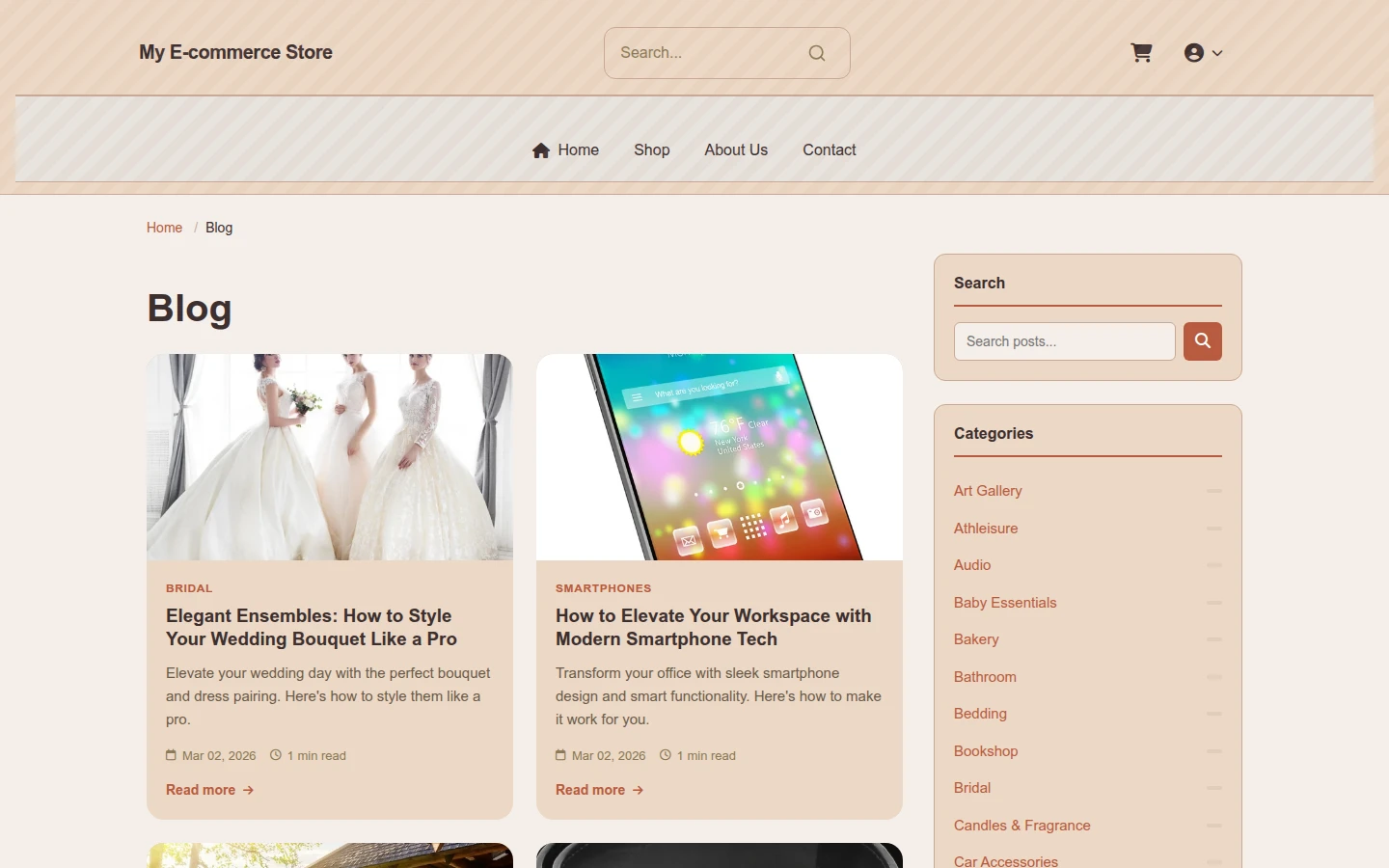Click the red search posts button
1389x868 pixels.
tap(1203, 341)
